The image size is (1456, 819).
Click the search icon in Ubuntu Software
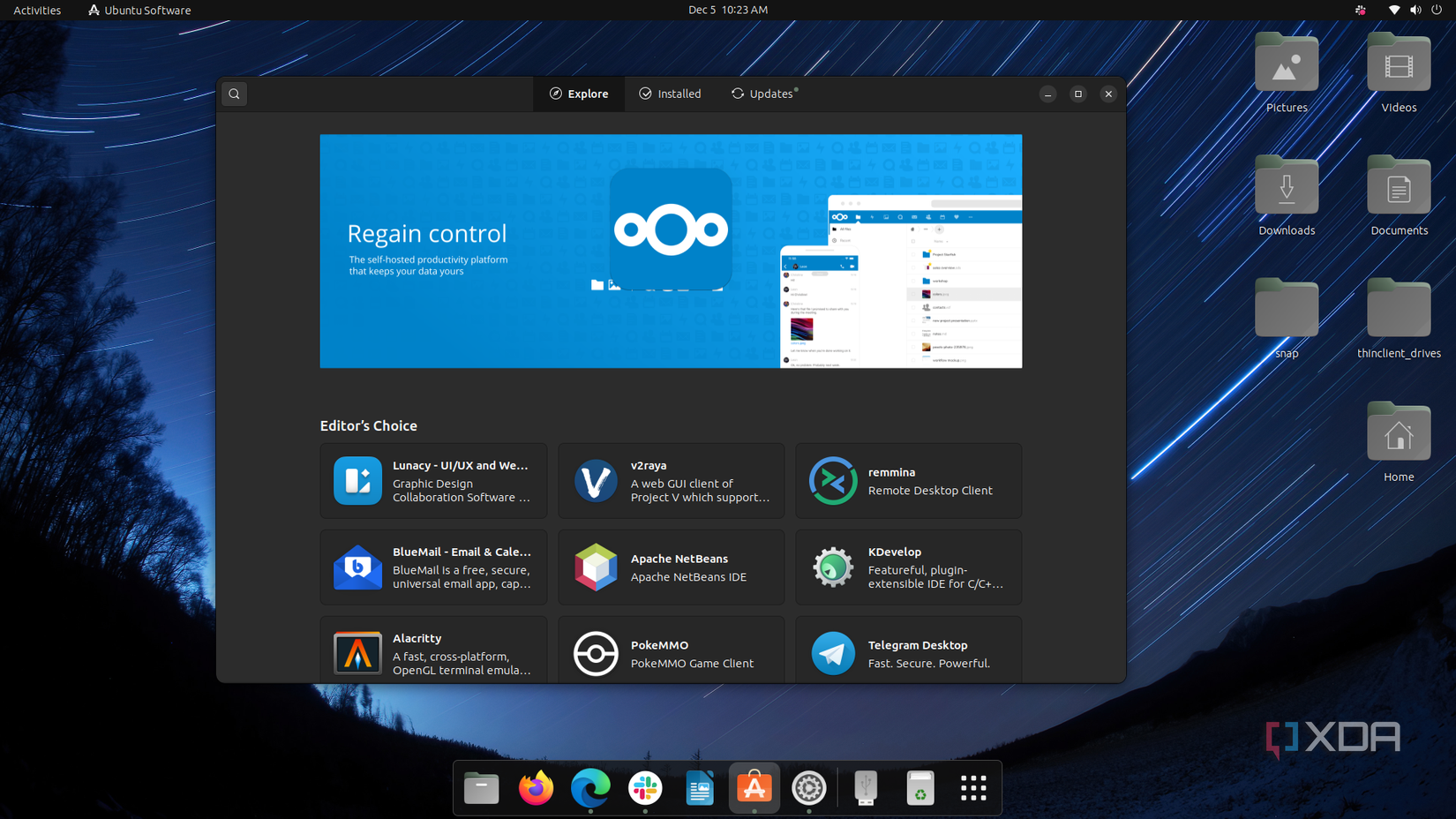coord(235,94)
